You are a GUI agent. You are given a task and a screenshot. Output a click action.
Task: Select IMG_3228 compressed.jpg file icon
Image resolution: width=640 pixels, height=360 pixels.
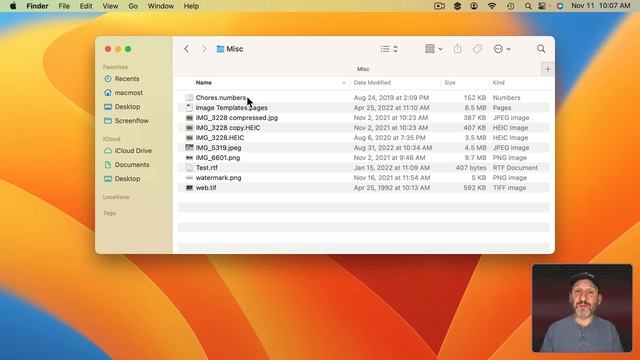[x=189, y=118]
